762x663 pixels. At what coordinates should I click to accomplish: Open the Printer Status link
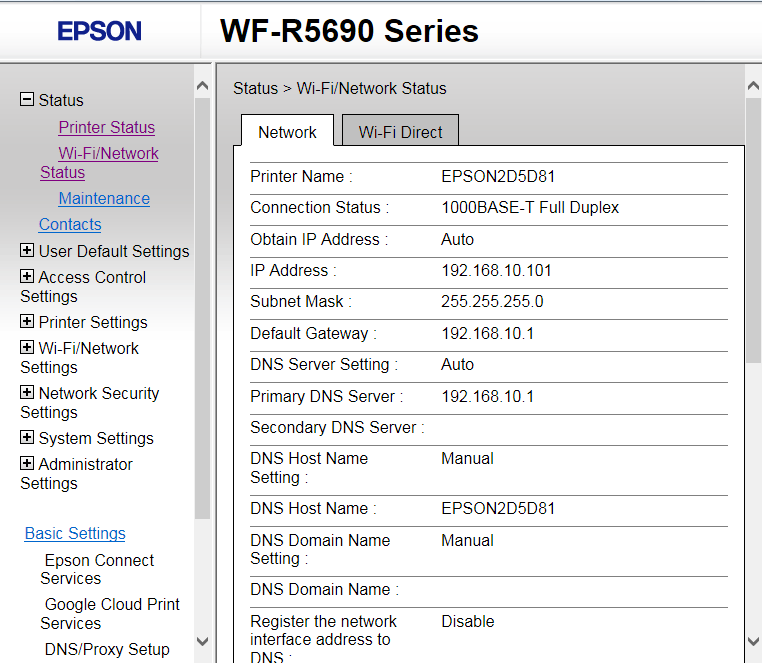point(106,127)
